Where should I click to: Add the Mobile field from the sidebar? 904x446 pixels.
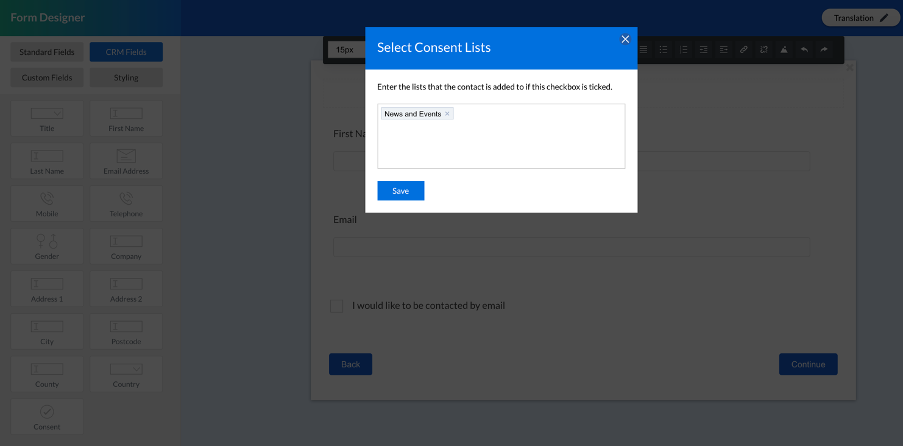coord(47,204)
